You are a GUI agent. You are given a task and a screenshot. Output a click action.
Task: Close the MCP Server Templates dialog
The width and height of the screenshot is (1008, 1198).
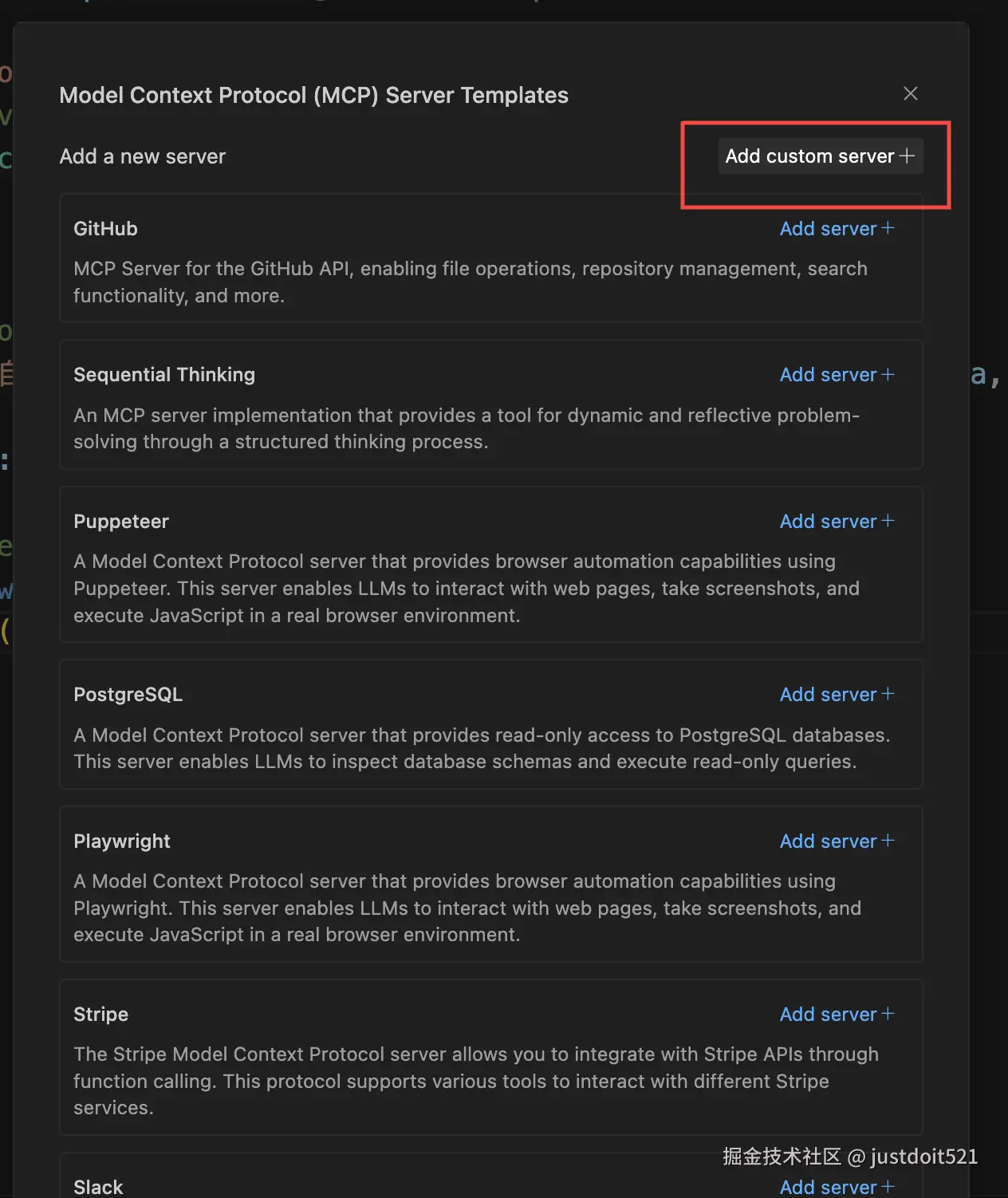pyautogui.click(x=910, y=93)
